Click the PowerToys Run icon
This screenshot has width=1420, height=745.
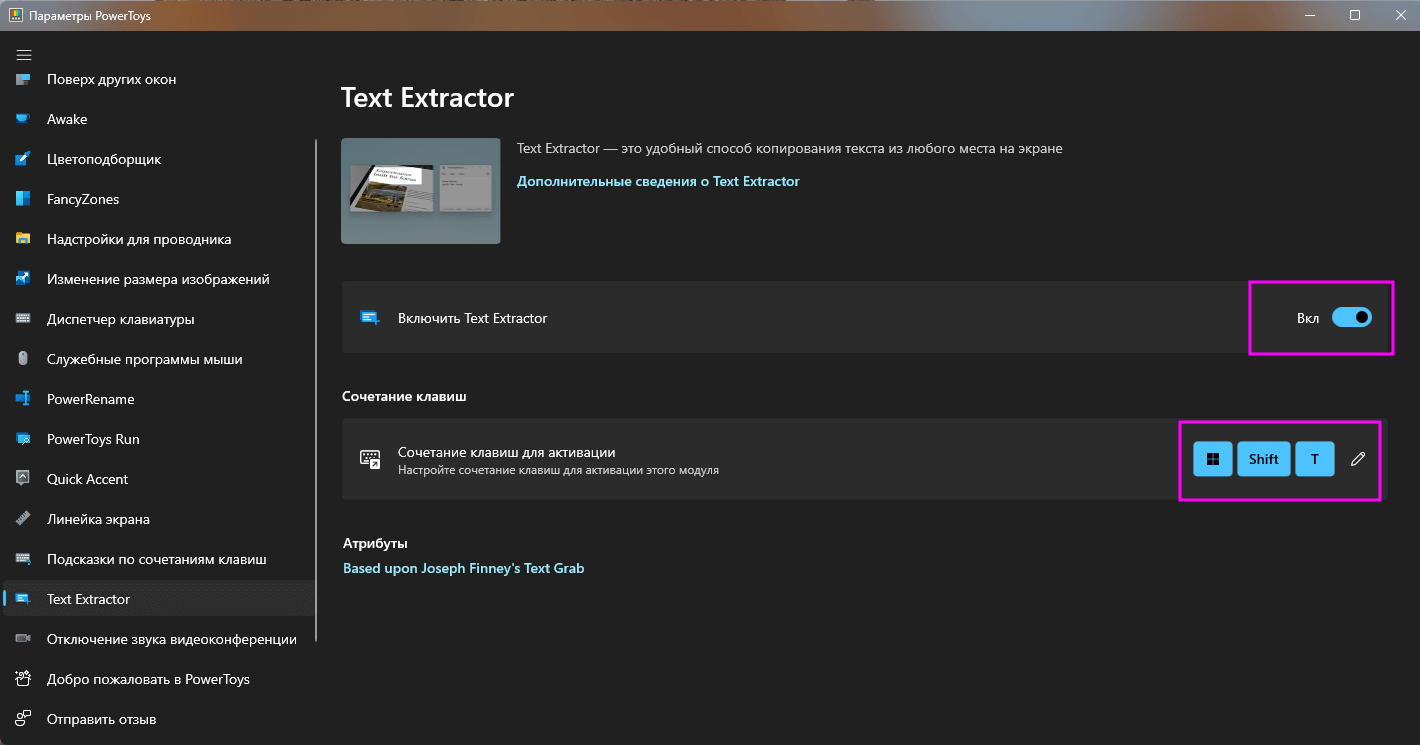23,439
